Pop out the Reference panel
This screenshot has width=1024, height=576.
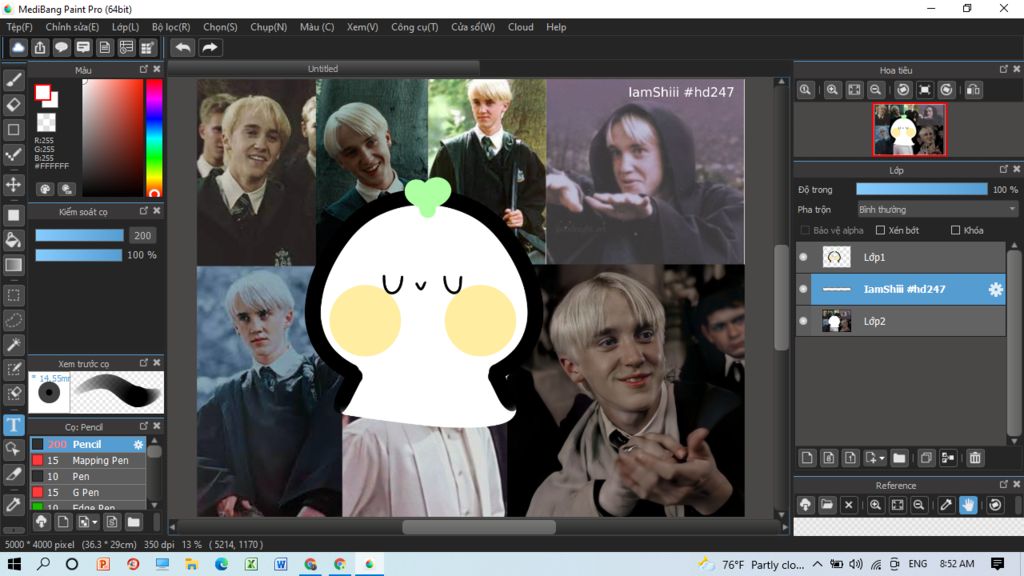[1004, 485]
